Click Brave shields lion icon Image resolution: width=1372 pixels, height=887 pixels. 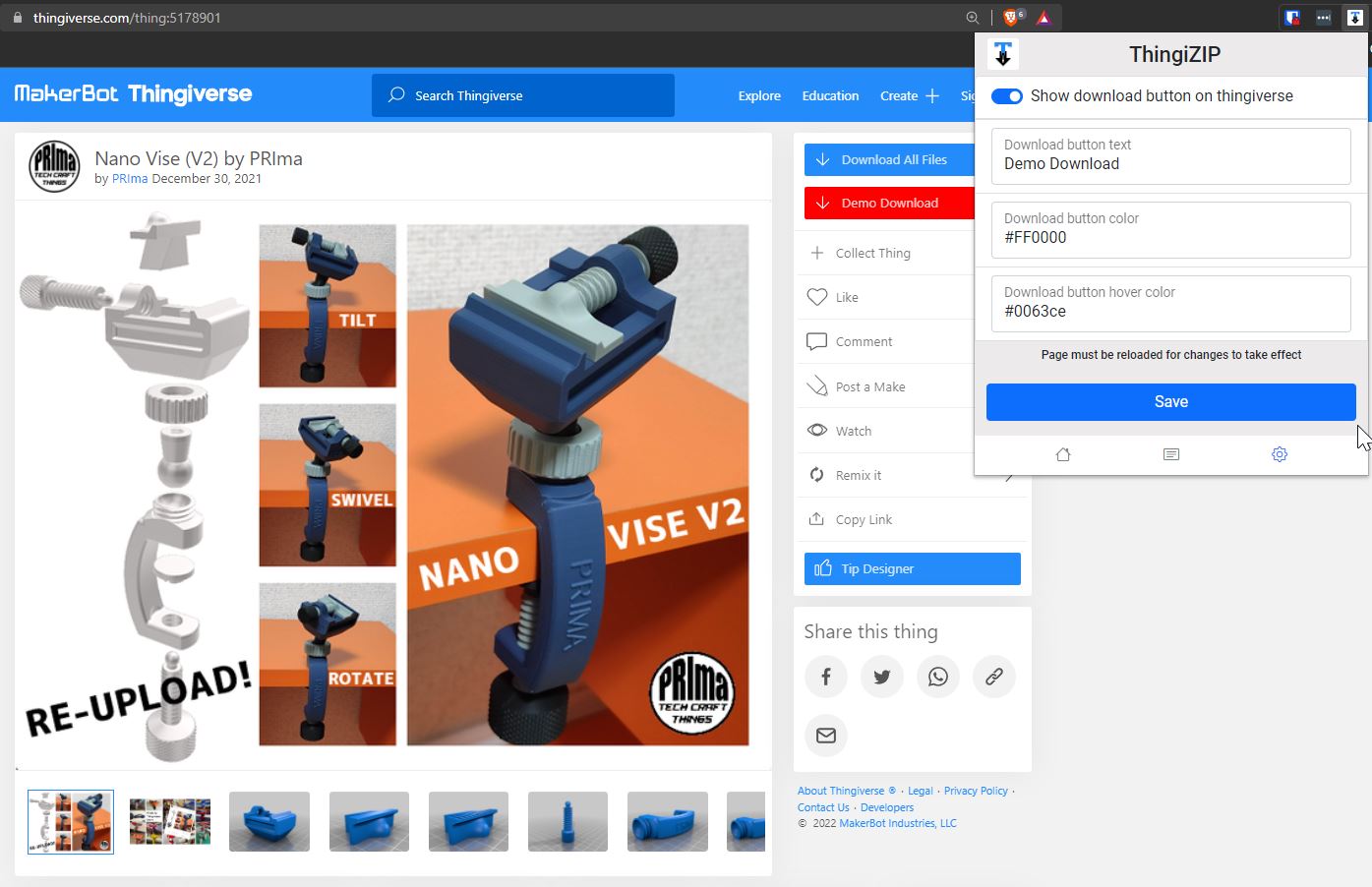coord(1011,18)
